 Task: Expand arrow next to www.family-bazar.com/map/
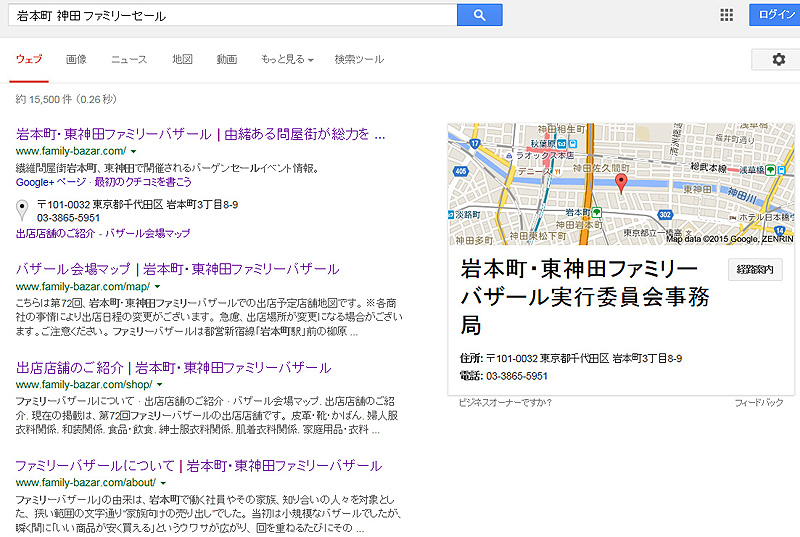coord(158,287)
